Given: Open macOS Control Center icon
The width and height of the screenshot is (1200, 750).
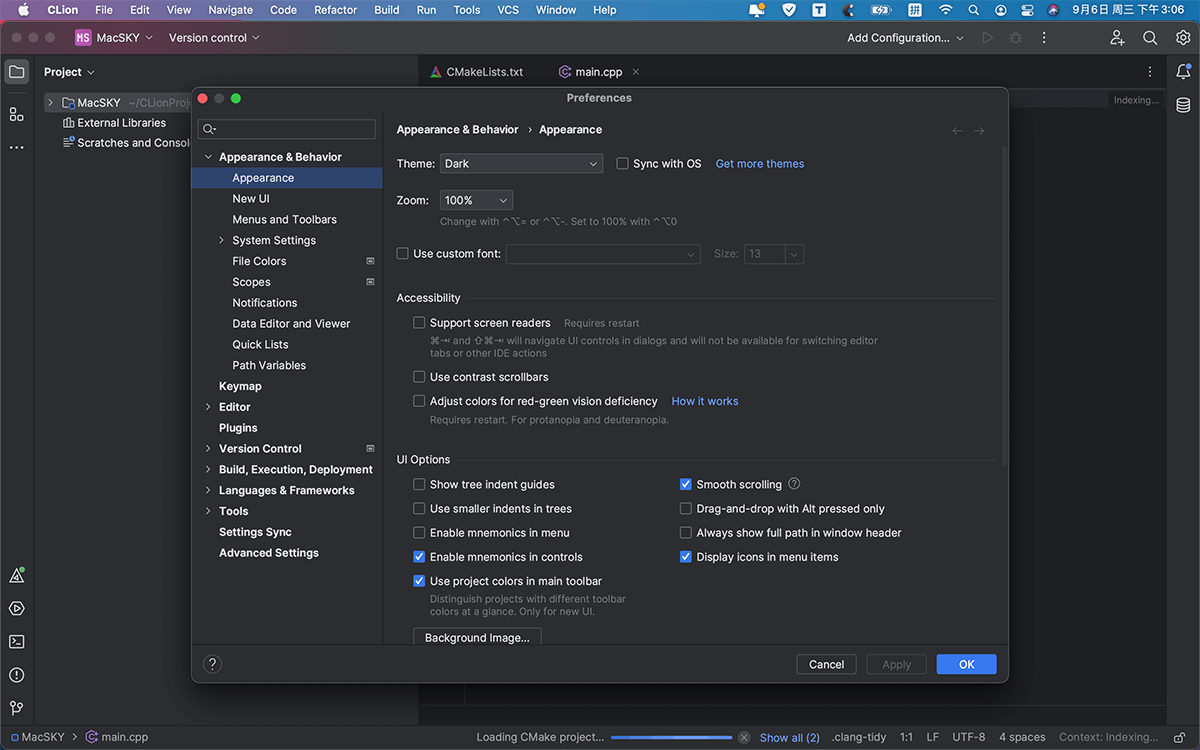Looking at the screenshot, I should click(1027, 10).
